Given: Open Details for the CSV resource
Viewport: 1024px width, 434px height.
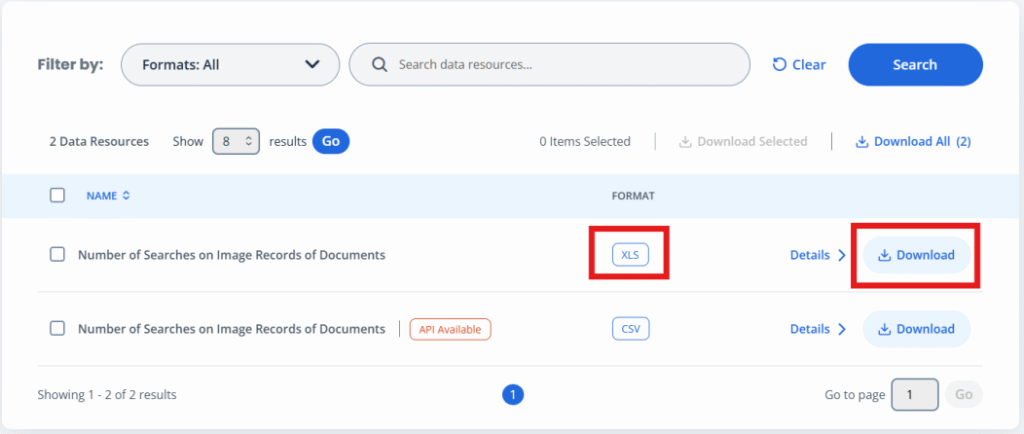Looking at the screenshot, I should point(818,329).
